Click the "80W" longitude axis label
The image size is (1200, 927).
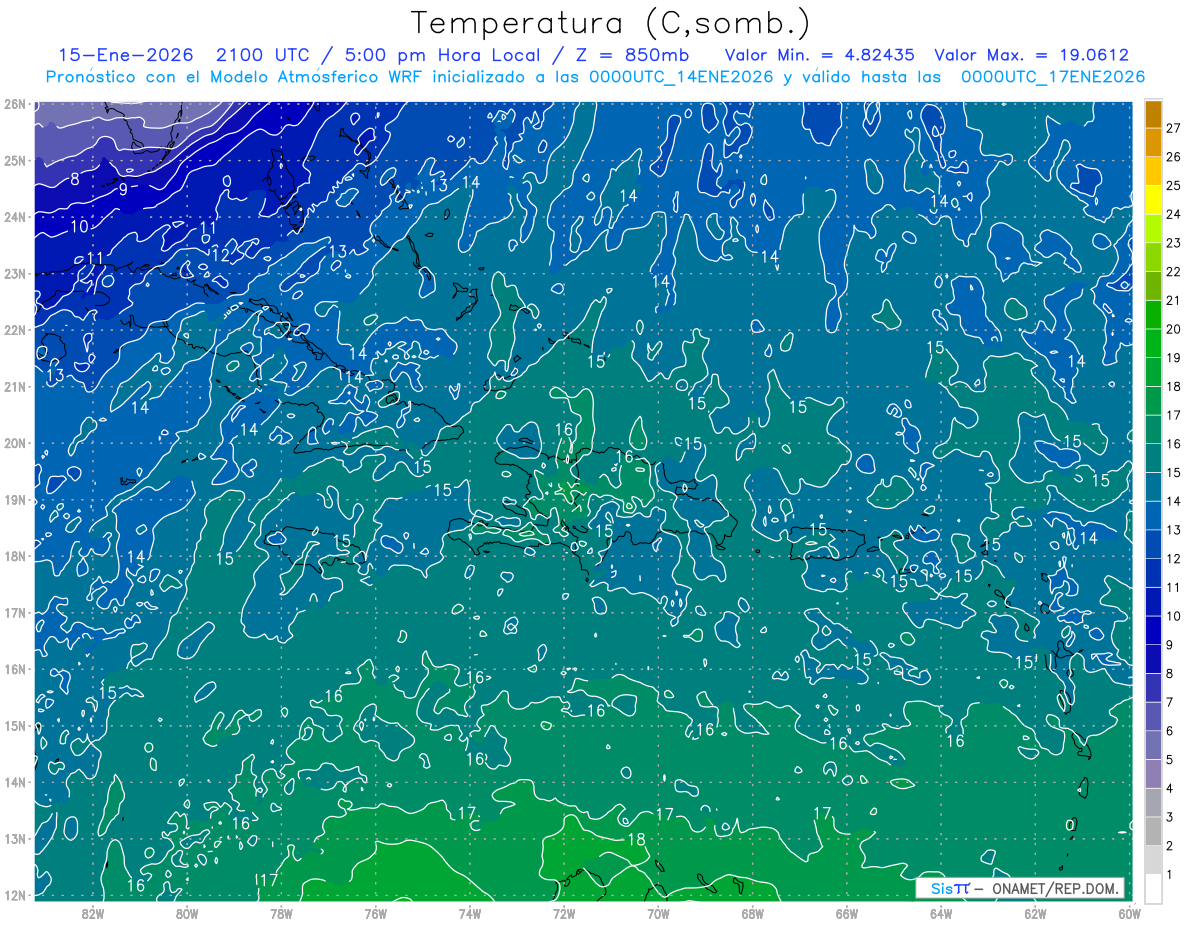coord(187,912)
